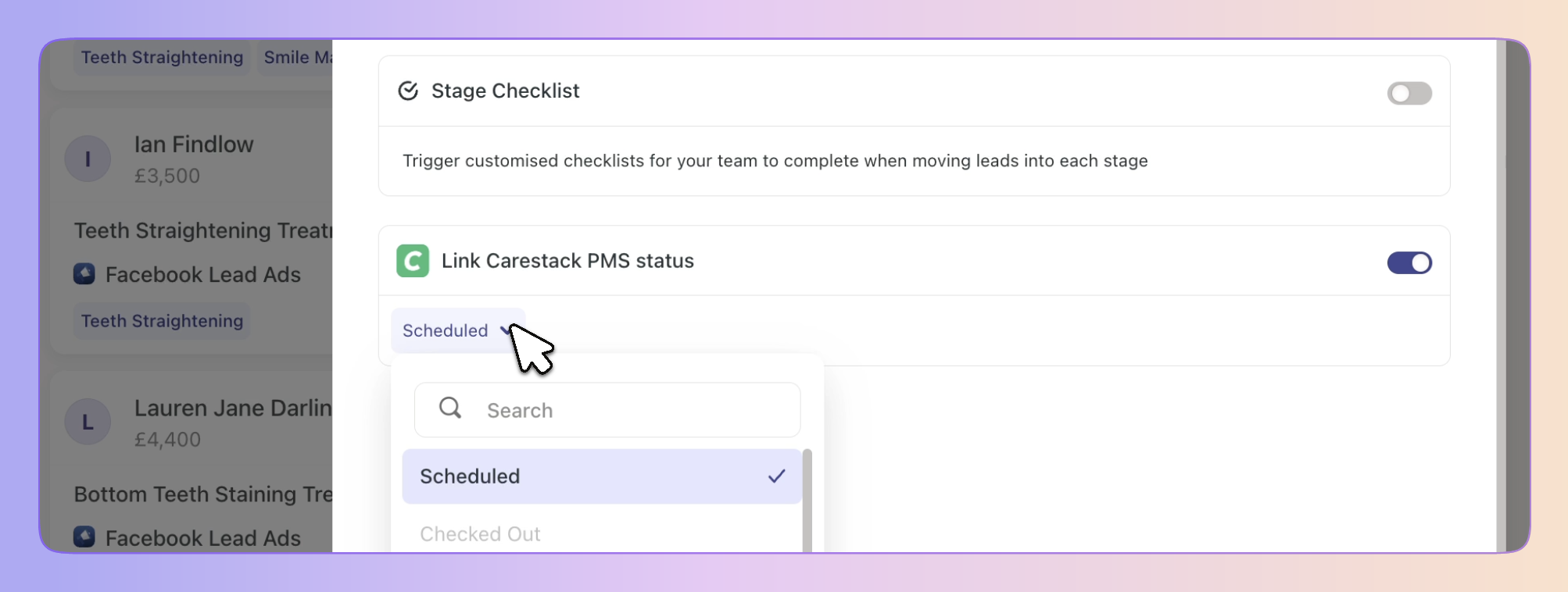Click the Facebook Lead Ads icon under Lauren
Image resolution: width=1568 pixels, height=592 pixels.
click(84, 537)
